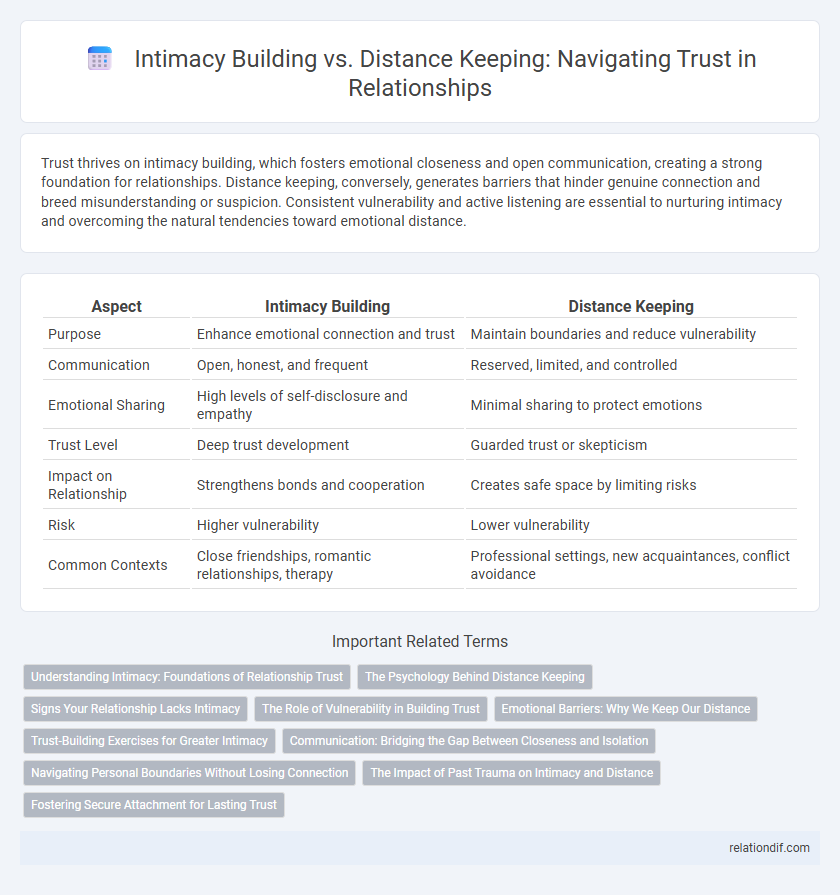
Task: Click the 'Intimacy Building' column header
Action: (x=328, y=307)
